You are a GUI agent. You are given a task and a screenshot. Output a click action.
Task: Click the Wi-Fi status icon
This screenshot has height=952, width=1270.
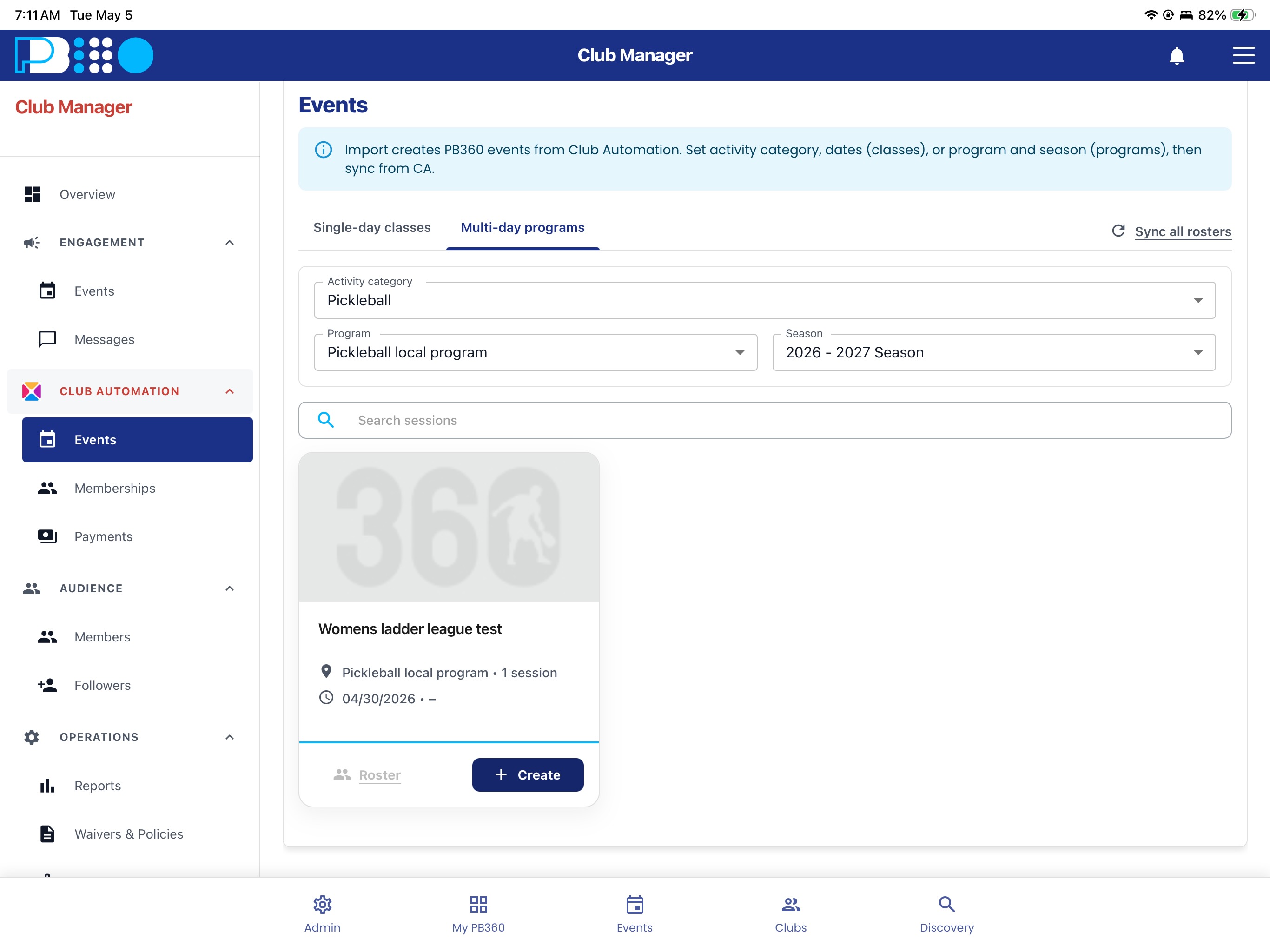click(1151, 15)
